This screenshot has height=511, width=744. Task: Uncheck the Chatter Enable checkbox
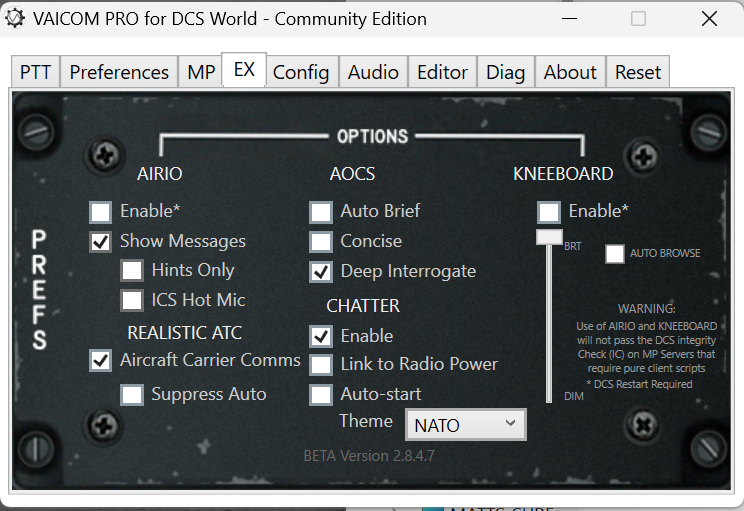[x=321, y=336]
